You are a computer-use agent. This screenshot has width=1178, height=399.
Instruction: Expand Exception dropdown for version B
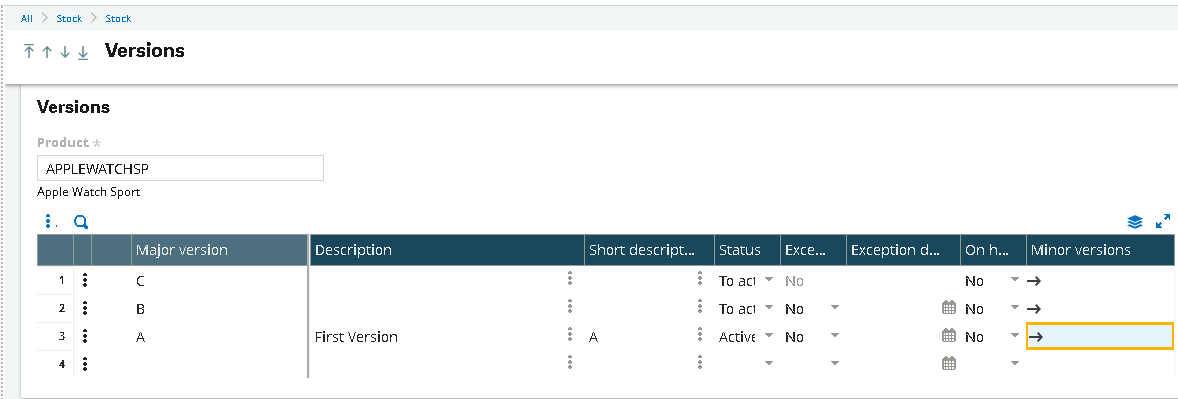coord(835,308)
